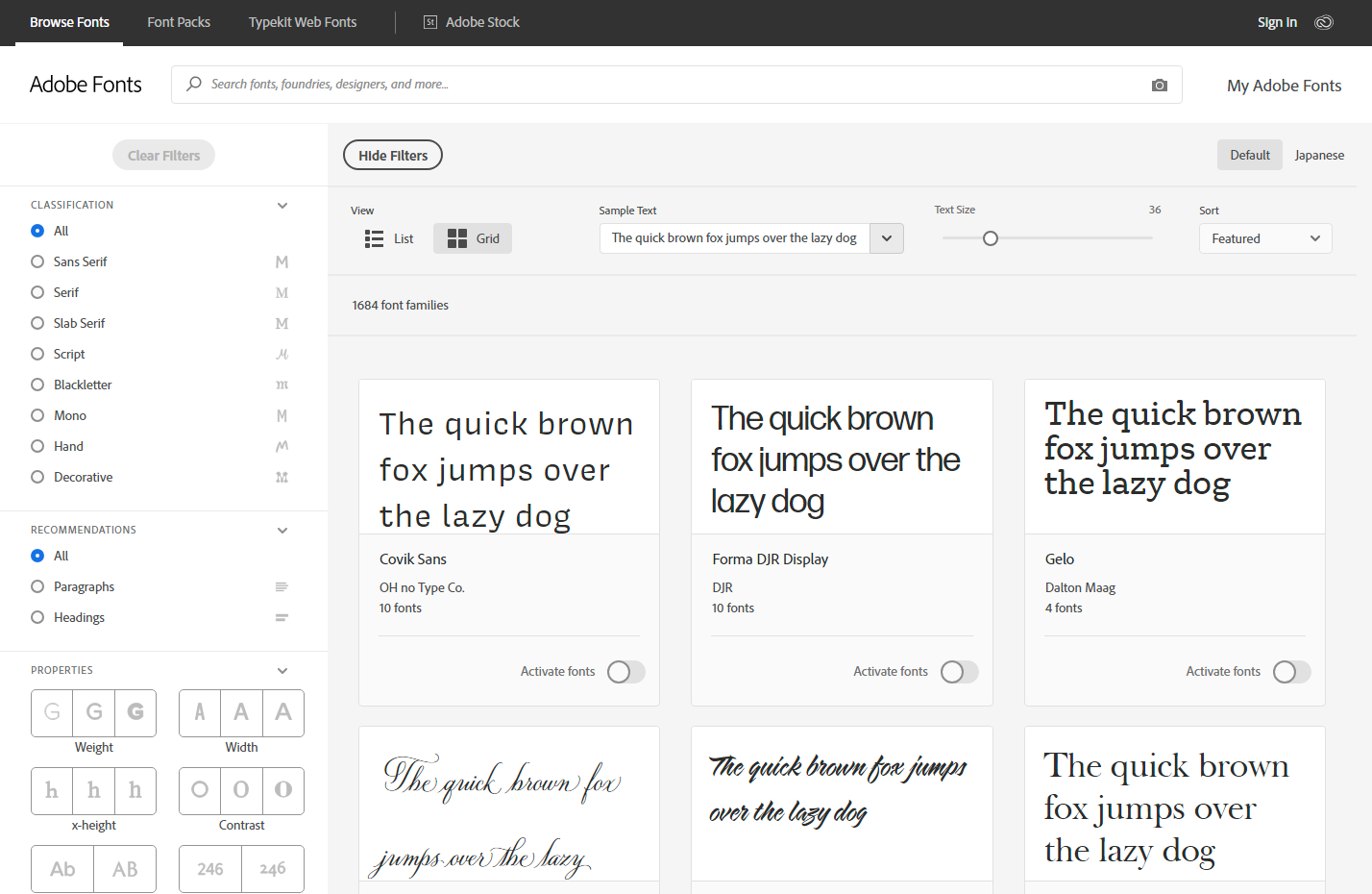Select low contrast O icon
Screen dimensions: 1372x894
point(200,790)
